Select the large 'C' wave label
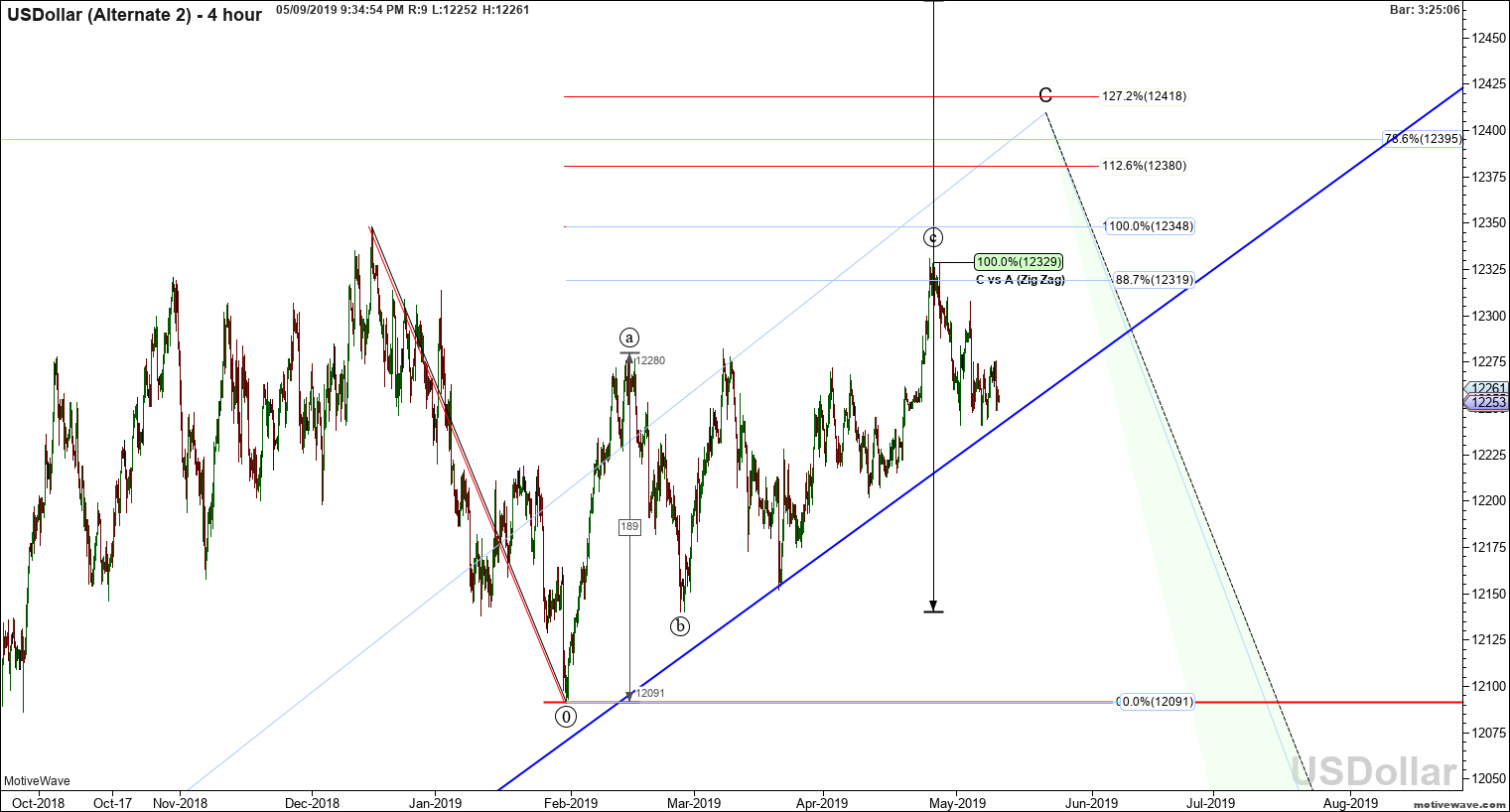 [1045, 95]
